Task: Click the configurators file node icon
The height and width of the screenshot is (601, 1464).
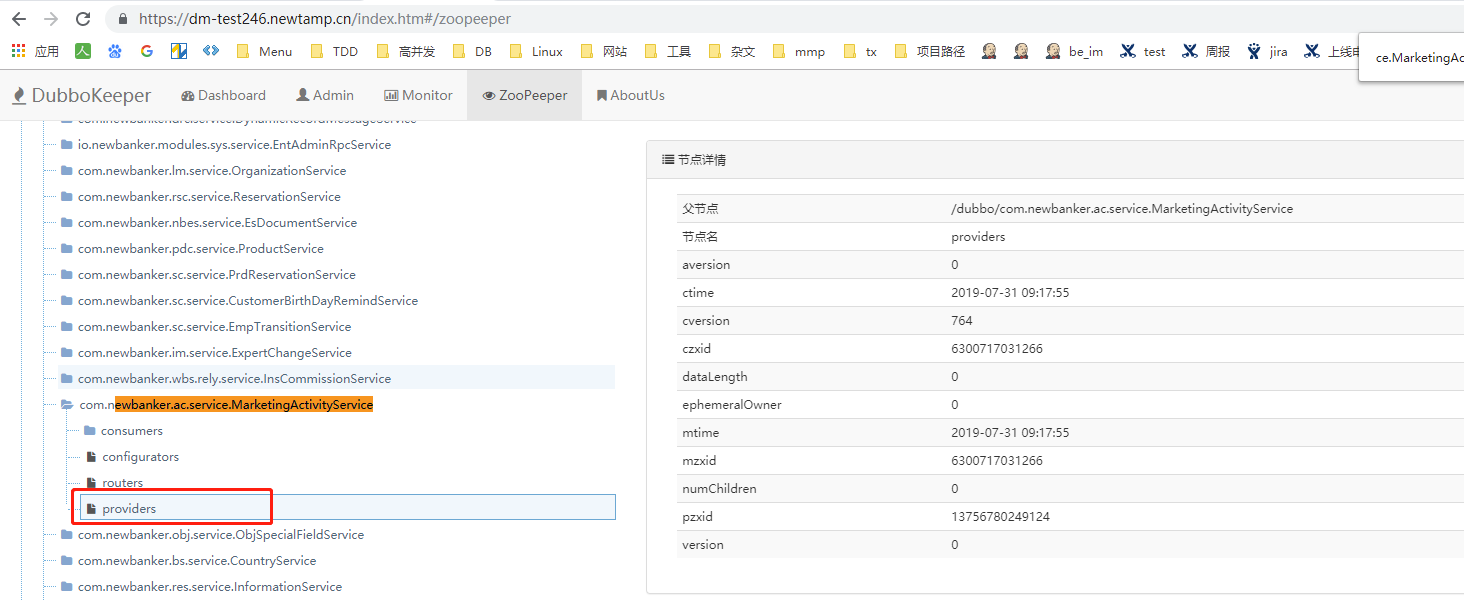Action: coord(91,457)
